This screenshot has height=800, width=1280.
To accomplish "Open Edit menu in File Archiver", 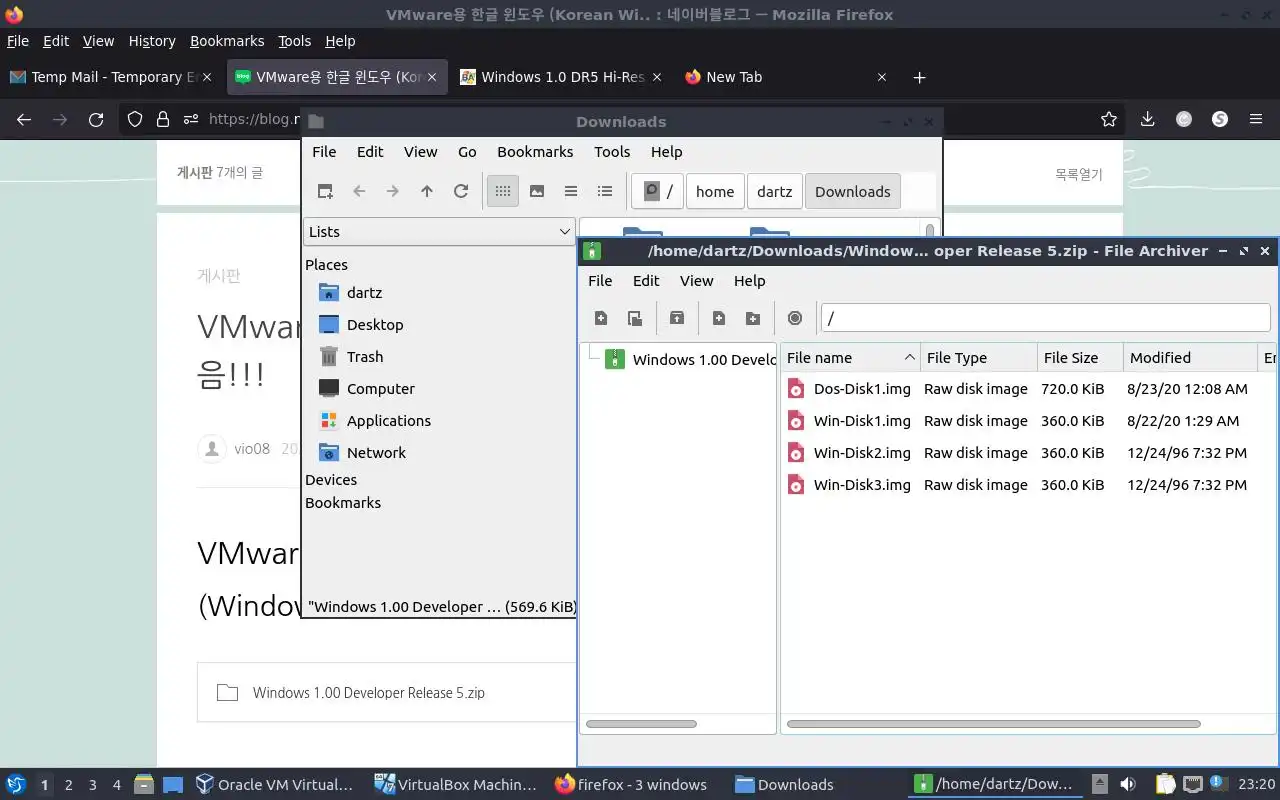I will click(646, 281).
